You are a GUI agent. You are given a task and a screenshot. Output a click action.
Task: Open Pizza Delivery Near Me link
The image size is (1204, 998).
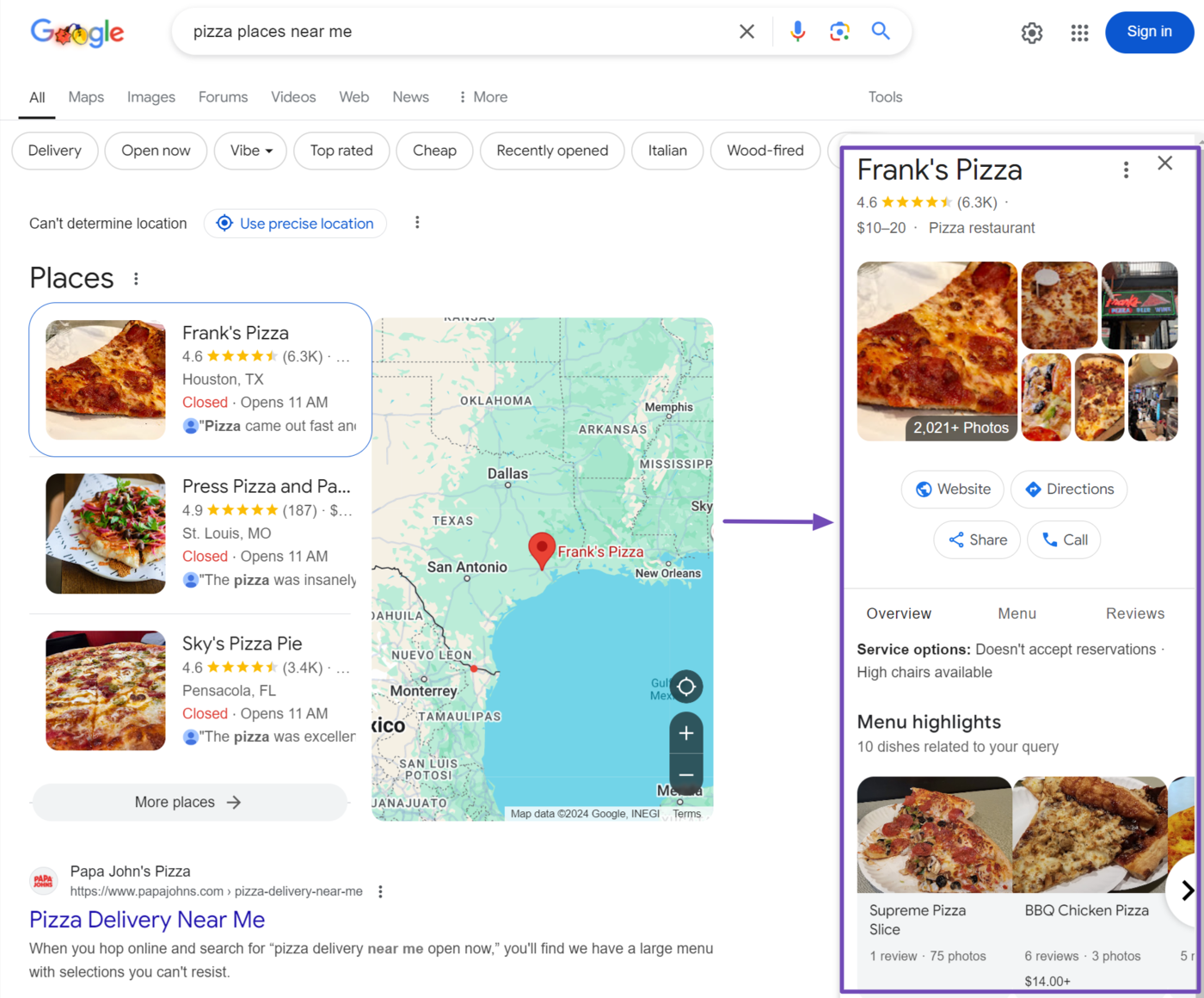coord(147,920)
